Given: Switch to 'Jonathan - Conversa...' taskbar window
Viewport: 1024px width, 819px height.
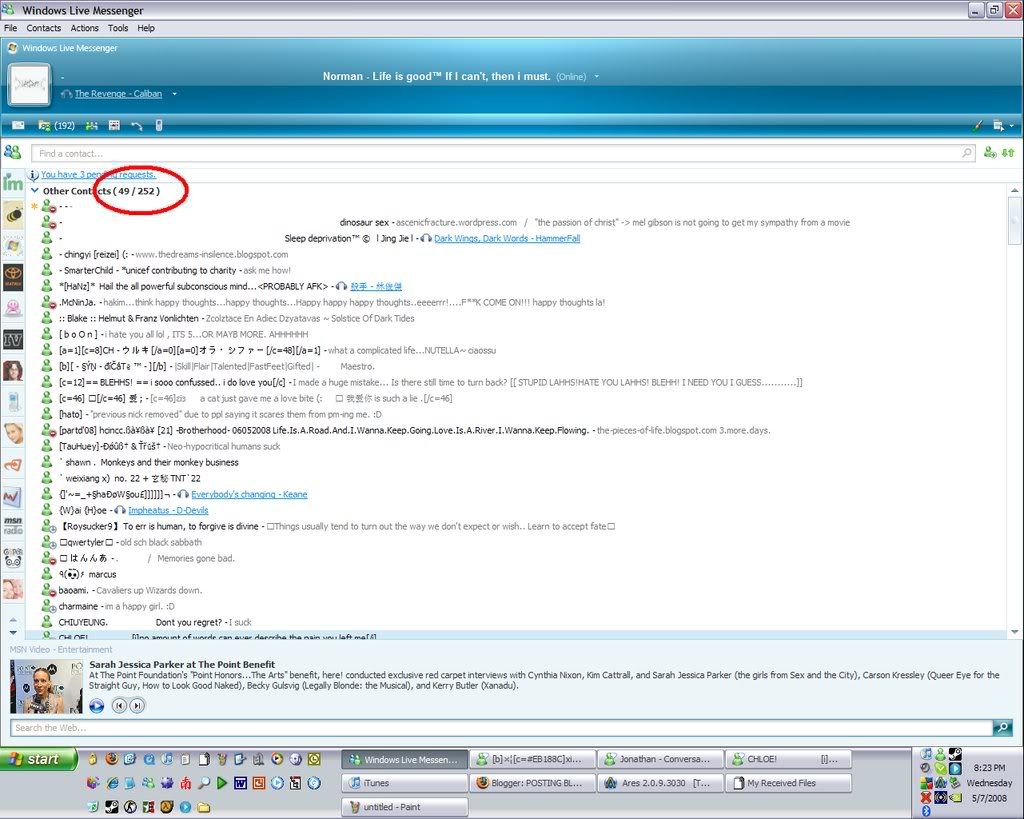Looking at the screenshot, I should tap(660, 759).
